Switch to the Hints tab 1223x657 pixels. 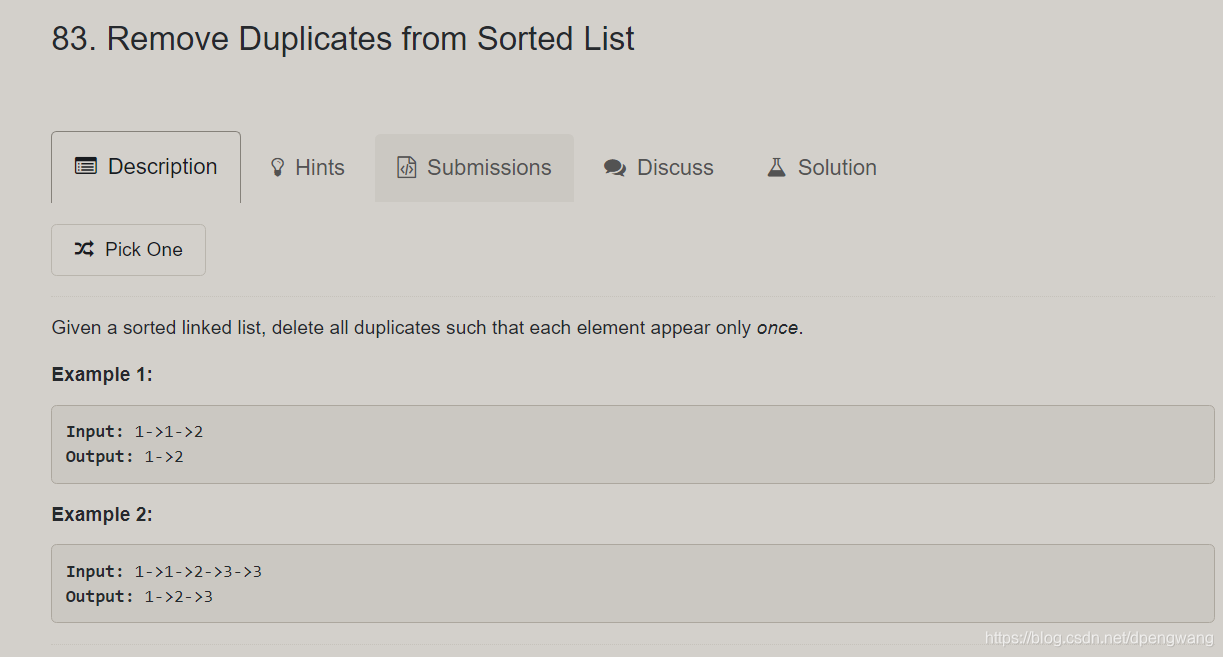(308, 168)
